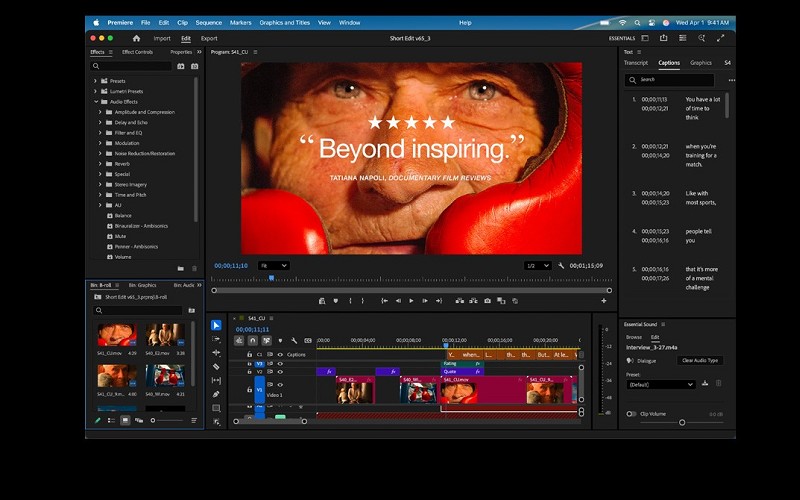Select the Slip tool
The height and width of the screenshot is (500, 800).
click(216, 381)
